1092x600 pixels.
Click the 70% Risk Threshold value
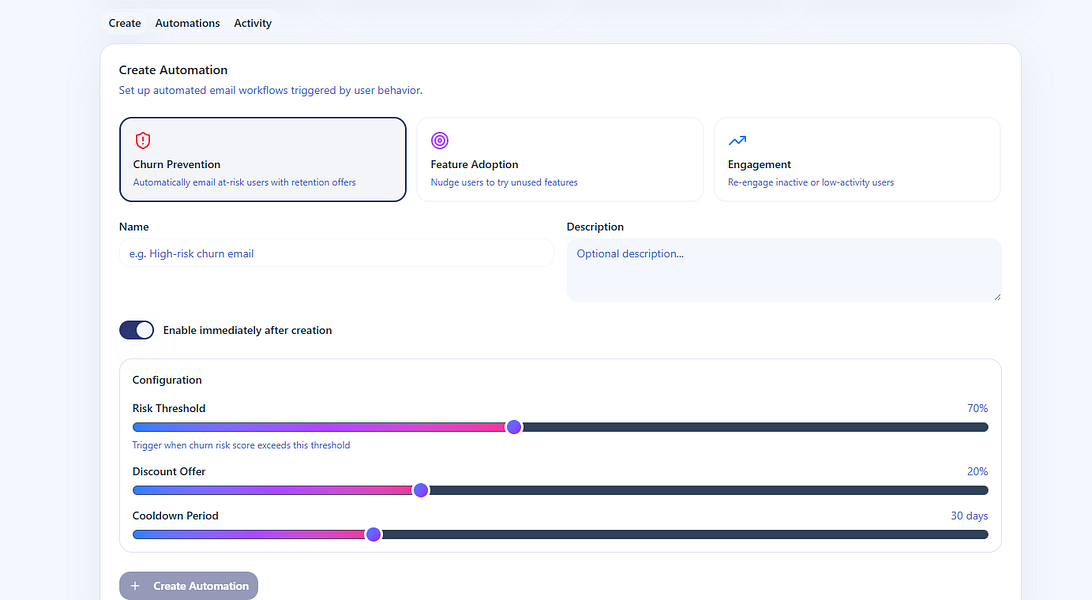pos(977,409)
